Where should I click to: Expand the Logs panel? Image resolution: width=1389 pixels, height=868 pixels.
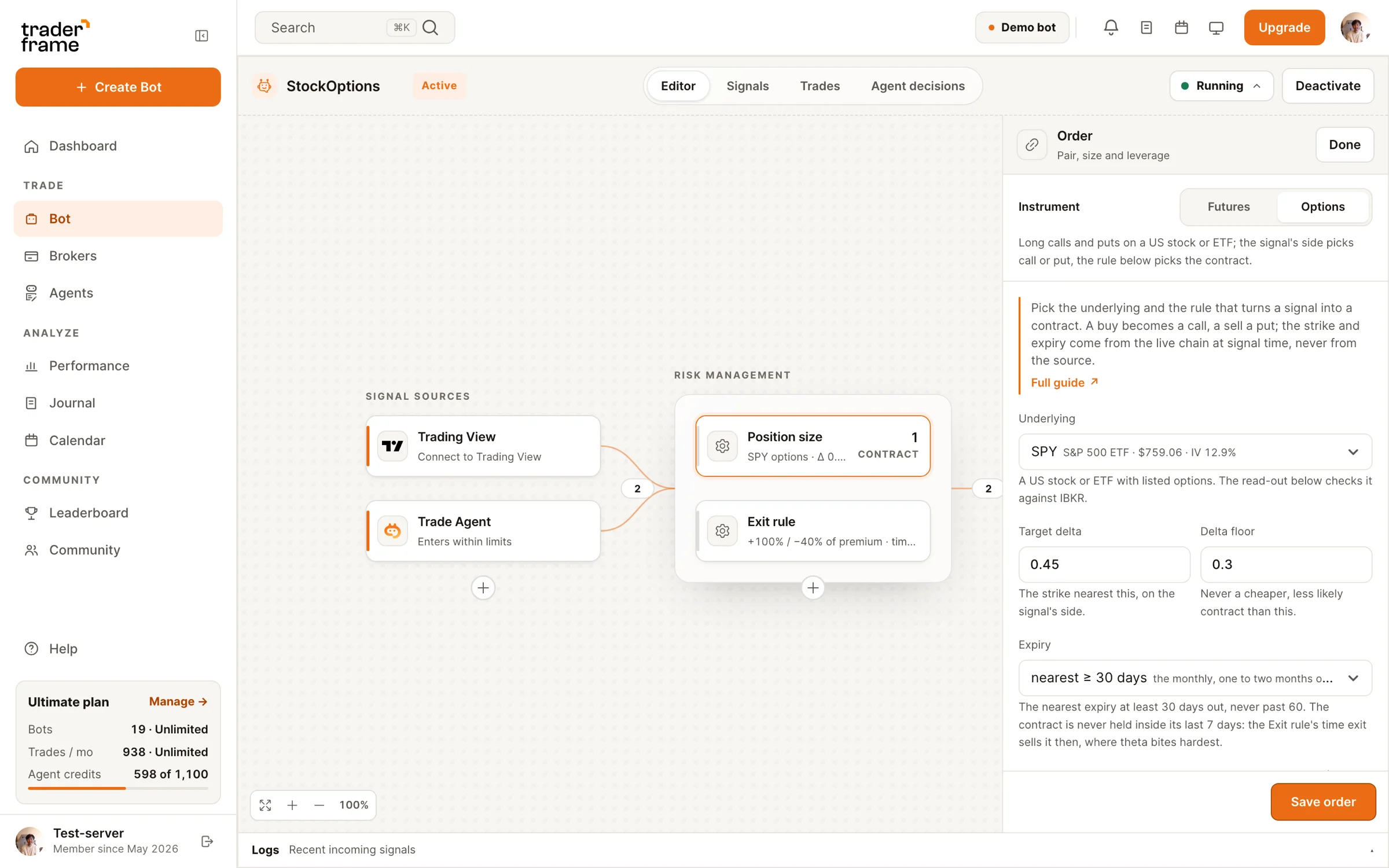pyautogui.click(x=1371, y=850)
